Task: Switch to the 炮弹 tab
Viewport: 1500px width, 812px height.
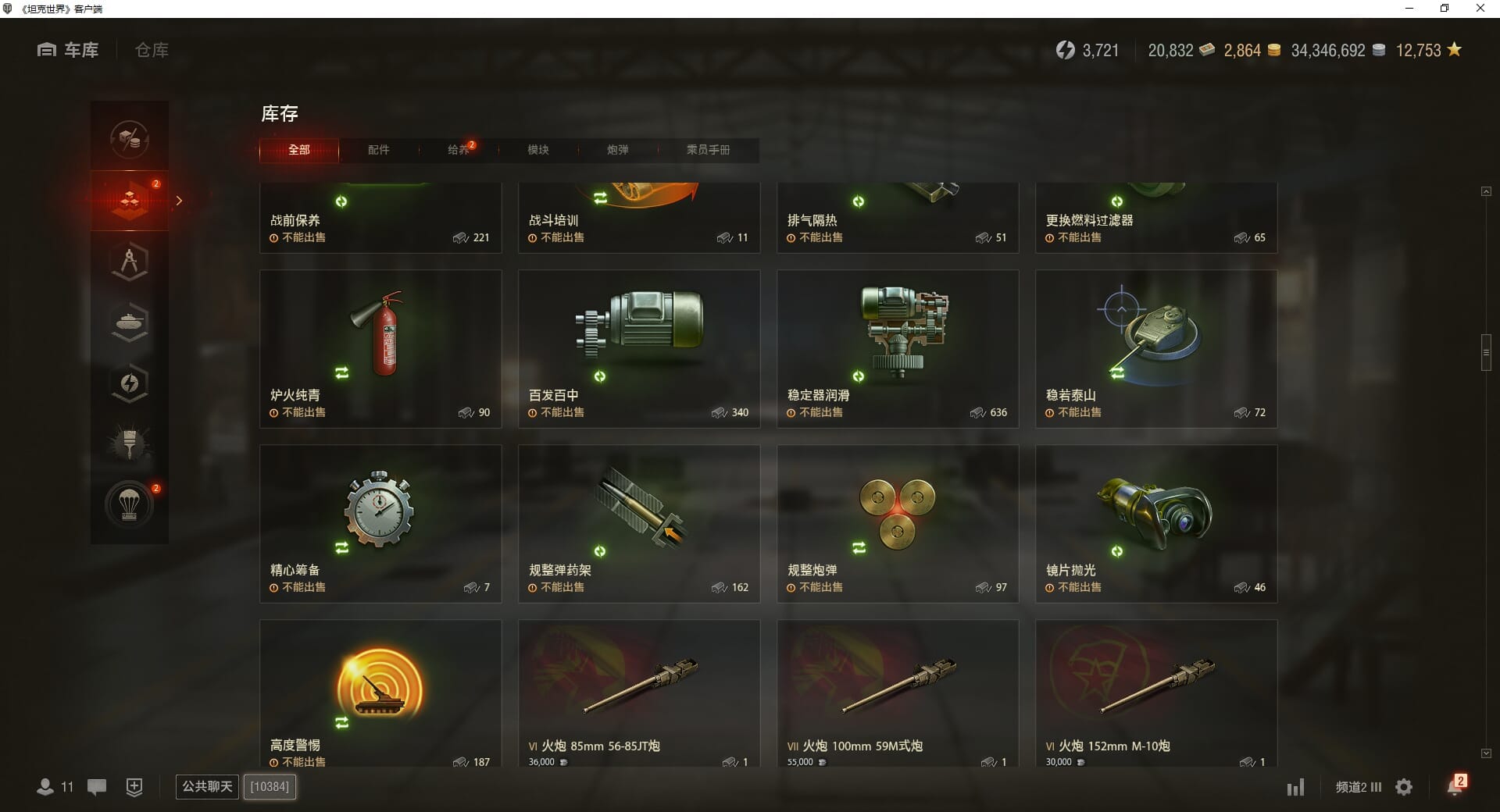Action: (618, 150)
